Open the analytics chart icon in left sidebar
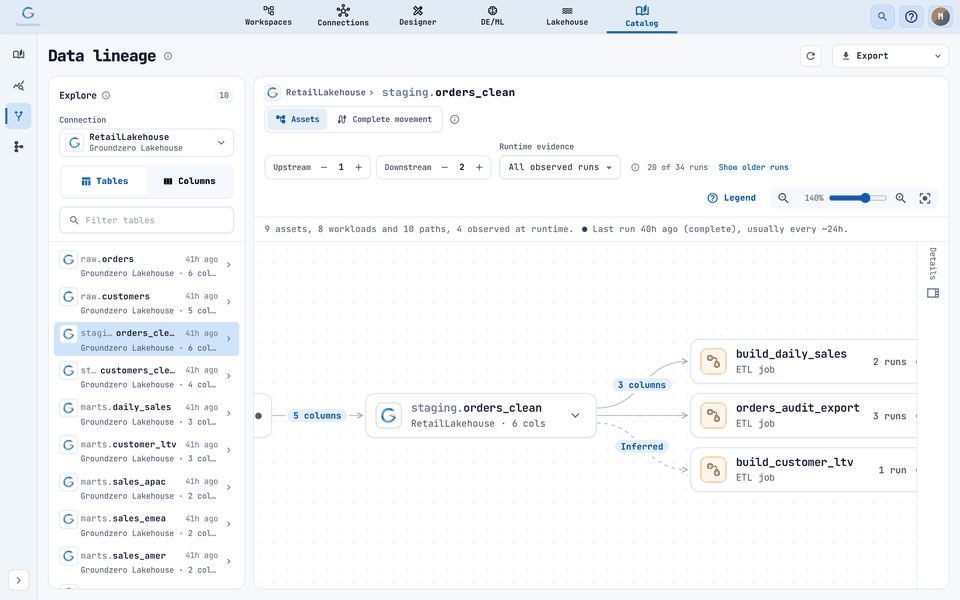The width and height of the screenshot is (960, 600). pos(18,85)
